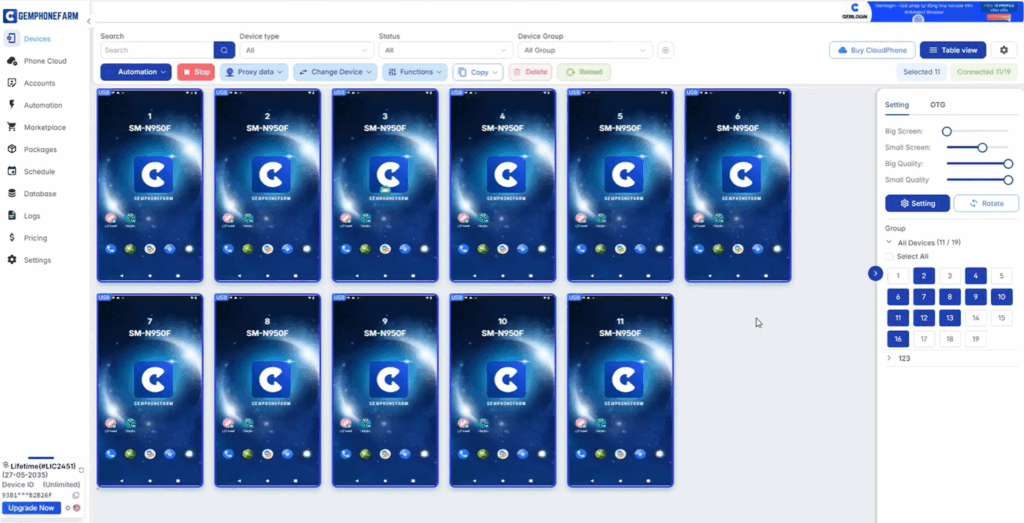Click the language flag icon
The height and width of the screenshot is (523, 1024).
pos(76,508)
